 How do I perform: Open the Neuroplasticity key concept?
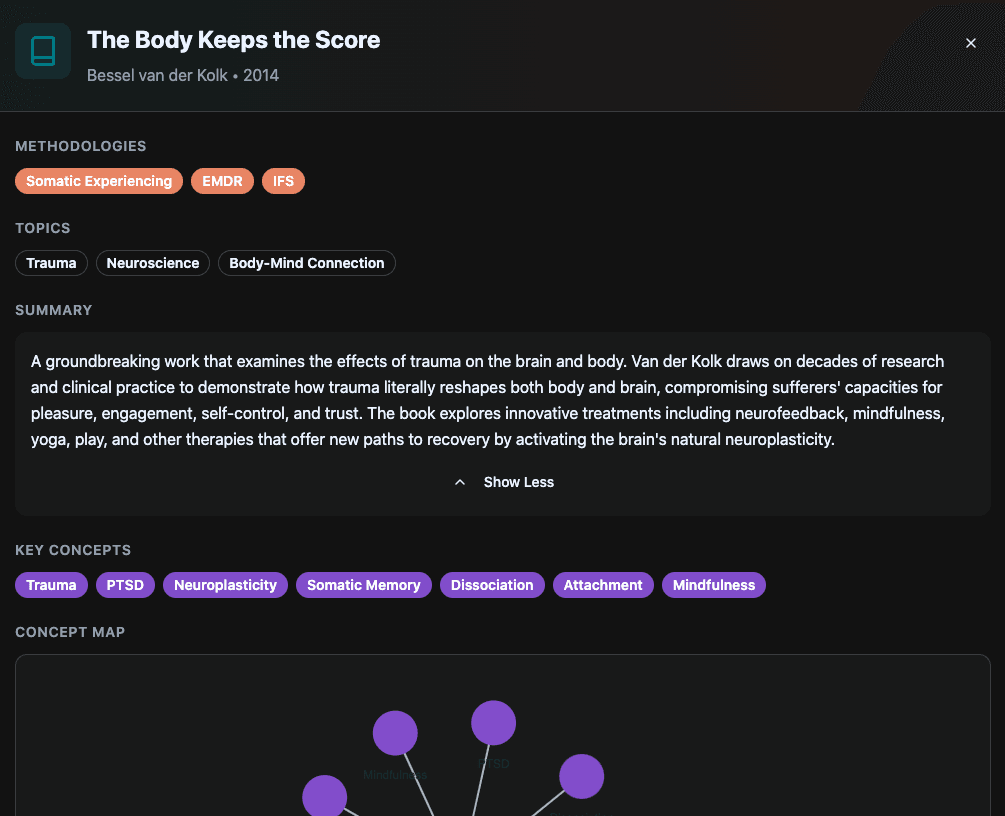[225, 585]
